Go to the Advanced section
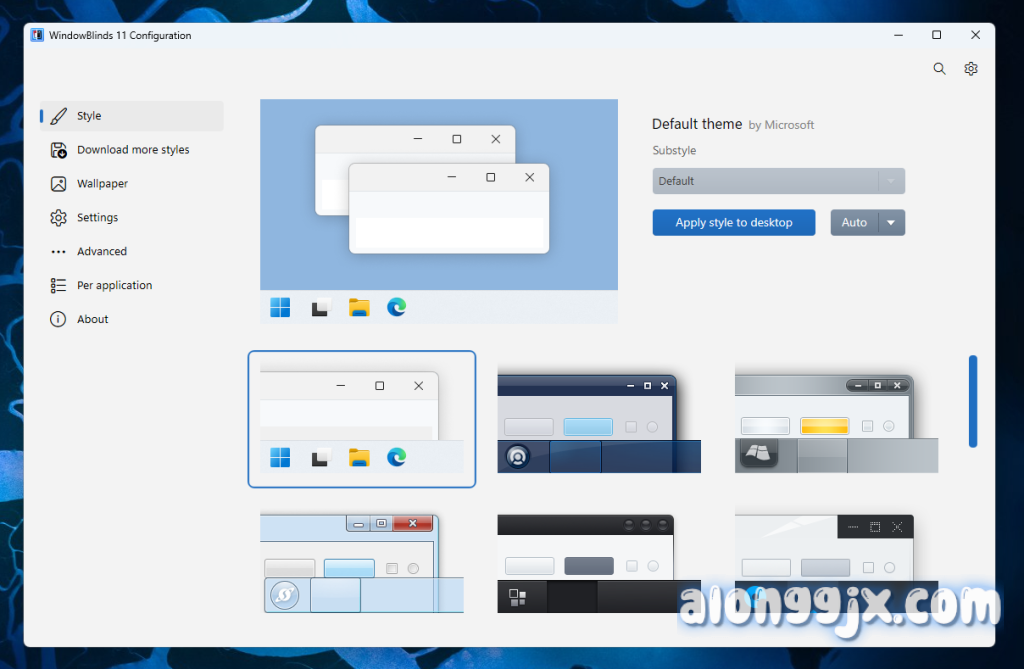 [x=102, y=252]
